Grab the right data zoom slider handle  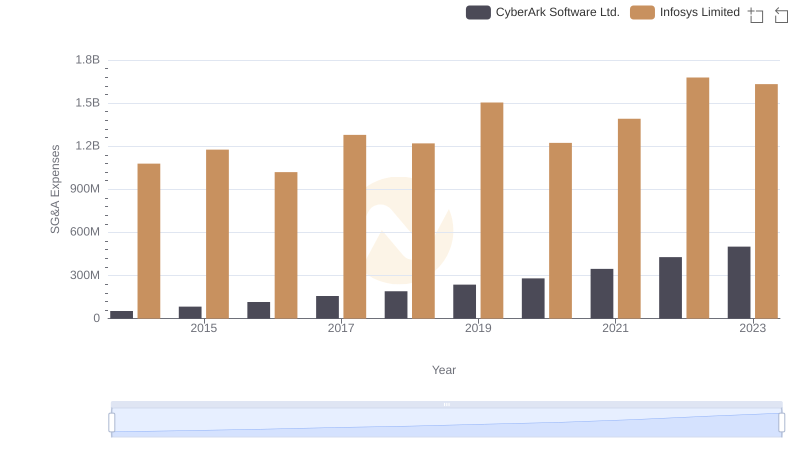[x=781, y=422]
